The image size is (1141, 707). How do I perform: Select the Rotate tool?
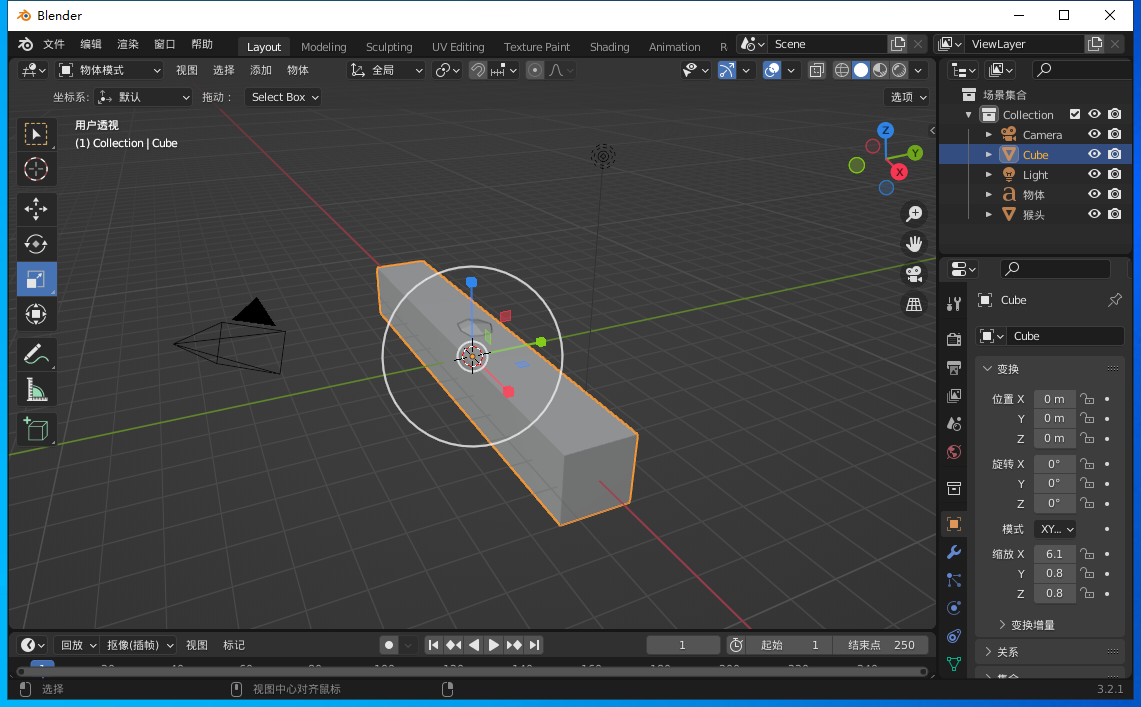(x=36, y=244)
